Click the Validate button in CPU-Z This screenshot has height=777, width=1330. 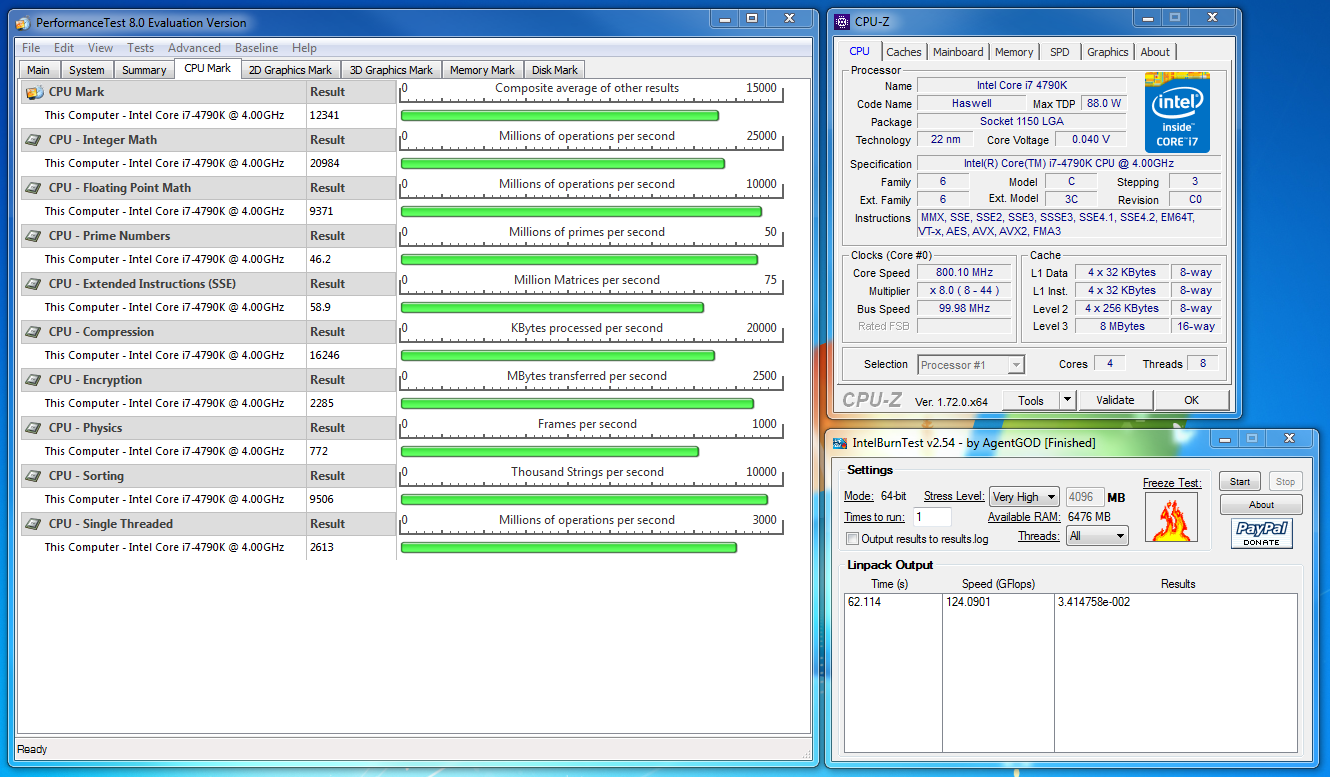pos(1115,400)
